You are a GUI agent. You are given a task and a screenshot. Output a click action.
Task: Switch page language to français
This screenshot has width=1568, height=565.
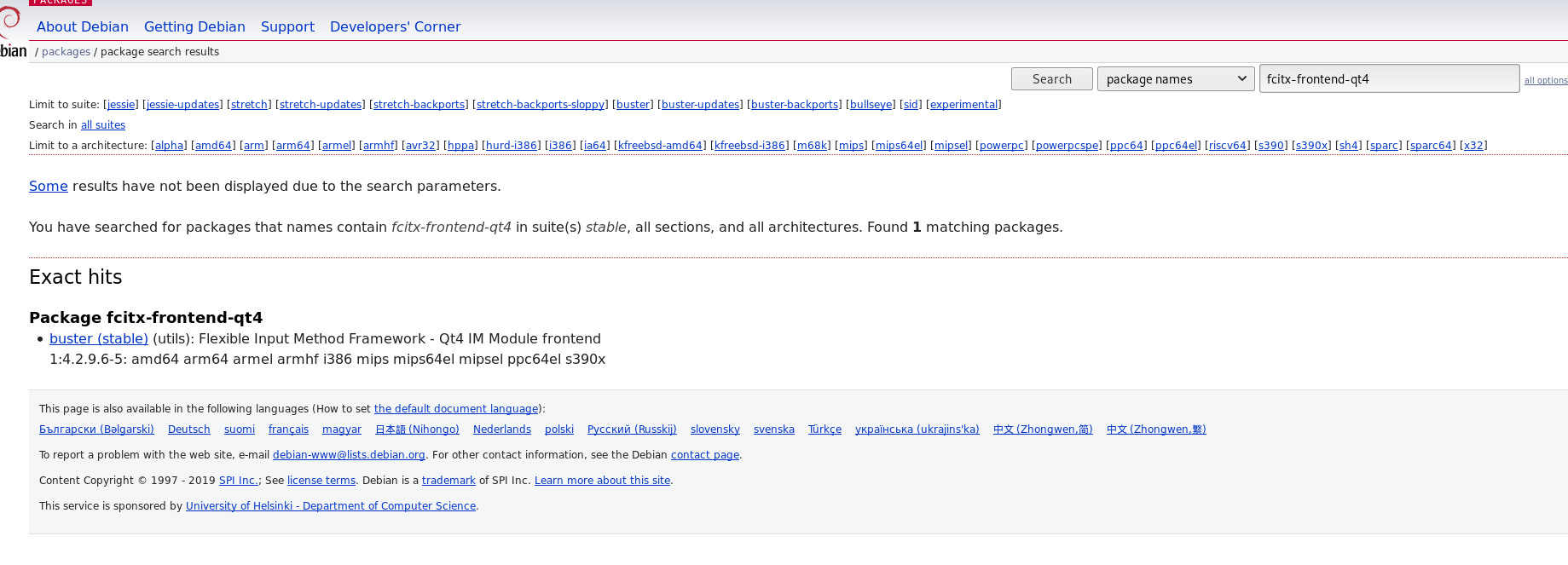(288, 430)
